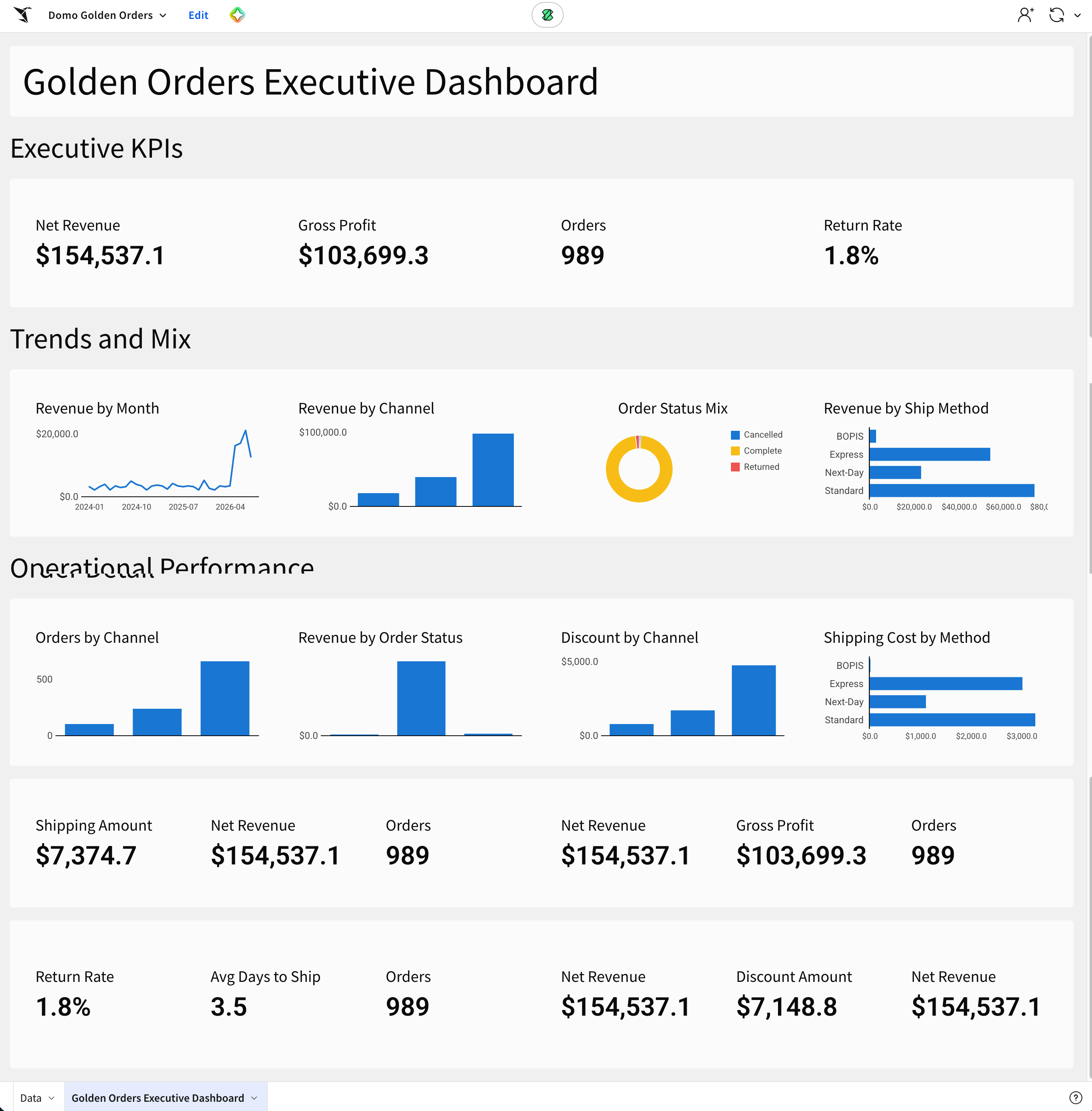Click the refresh data icon
This screenshot has width=1092, height=1111.
[x=1056, y=15]
